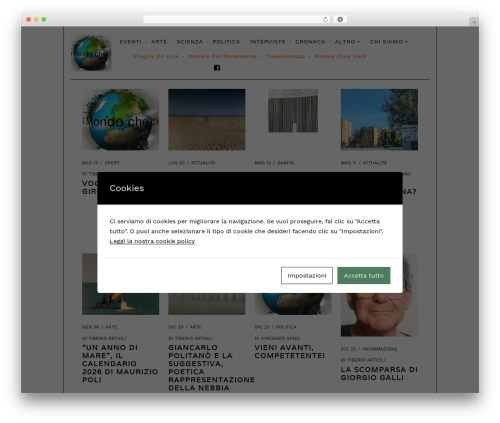The height and width of the screenshot is (423, 500).
Task: Open the ARTE menu item
Action: (x=159, y=42)
